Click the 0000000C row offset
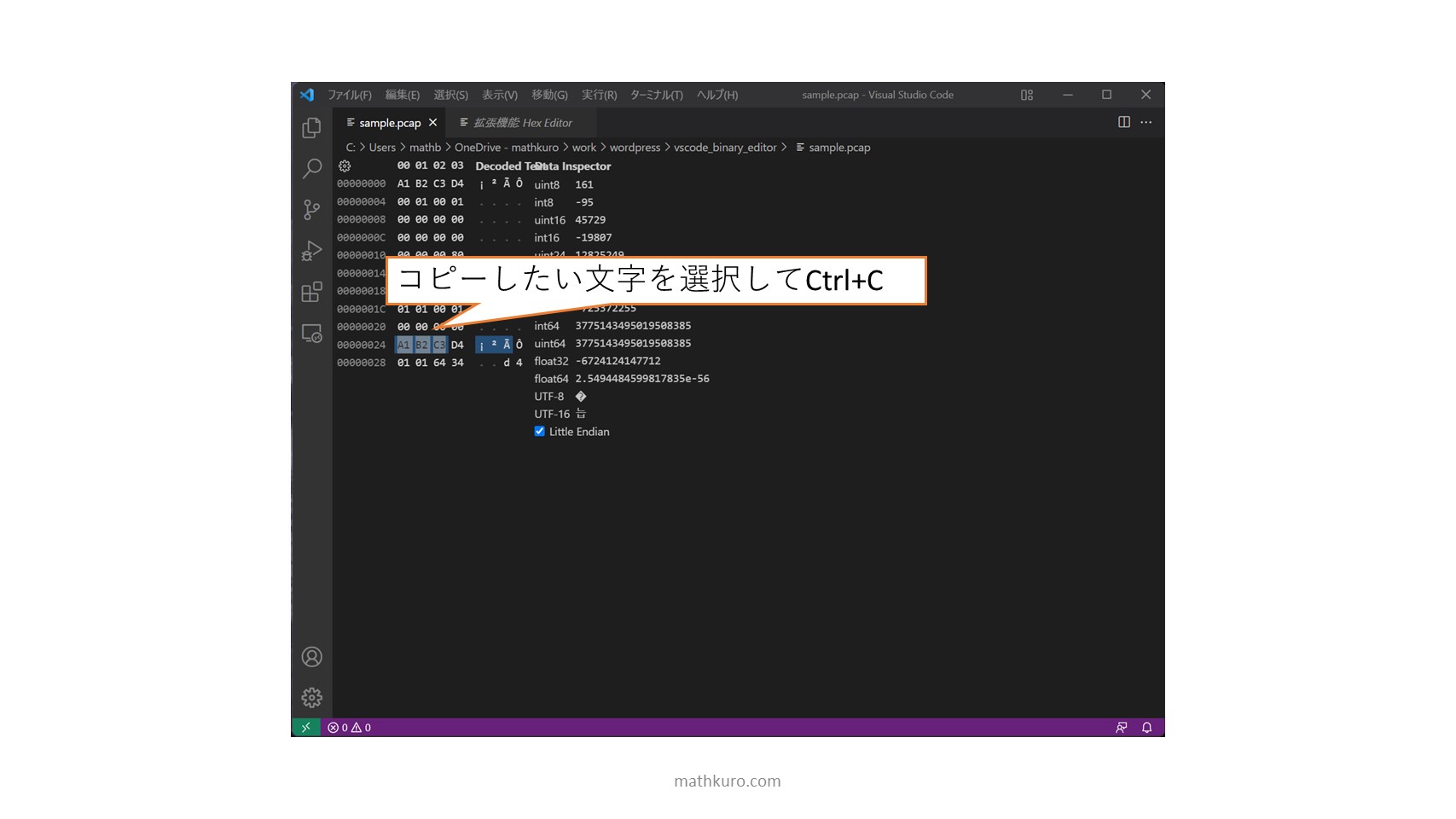The image size is (1456, 819). tap(362, 238)
